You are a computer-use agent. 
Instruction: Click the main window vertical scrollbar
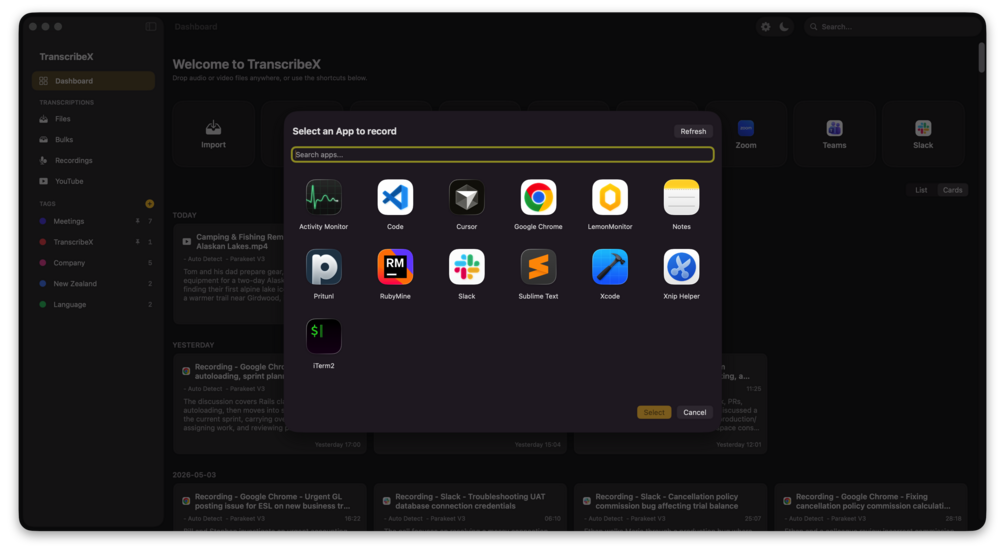[981, 58]
